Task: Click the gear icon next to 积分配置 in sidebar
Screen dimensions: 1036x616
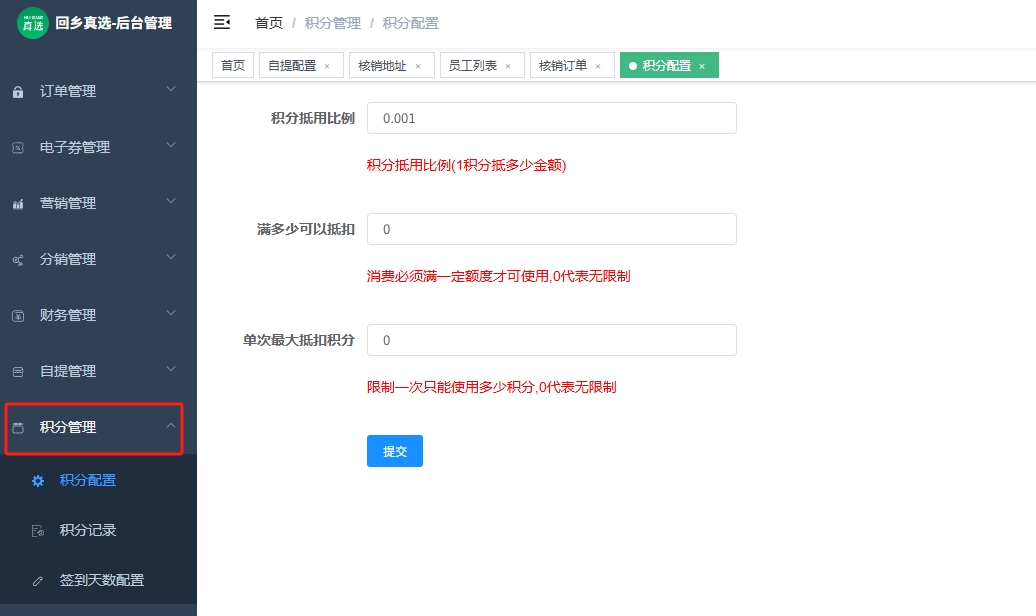Action: (37, 480)
